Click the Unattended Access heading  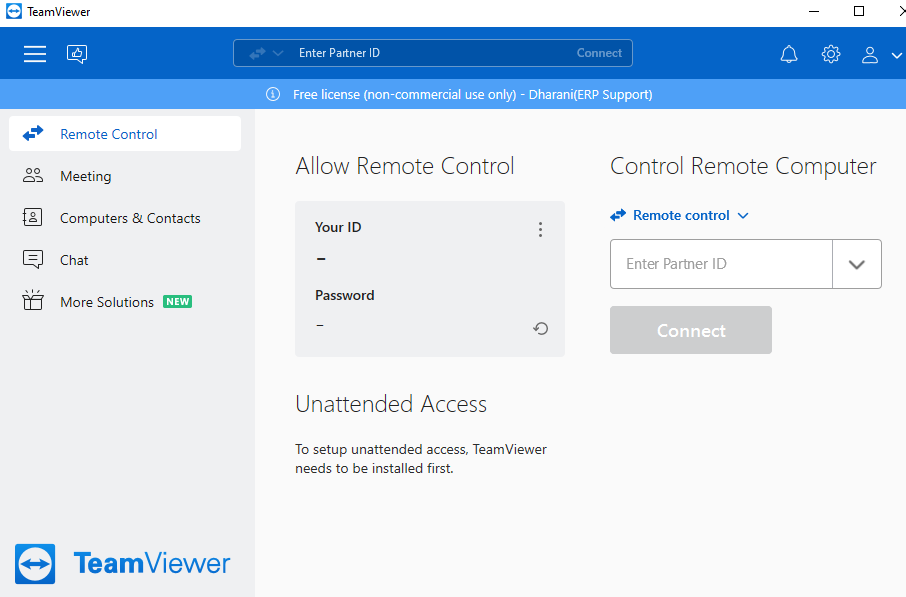pos(391,404)
